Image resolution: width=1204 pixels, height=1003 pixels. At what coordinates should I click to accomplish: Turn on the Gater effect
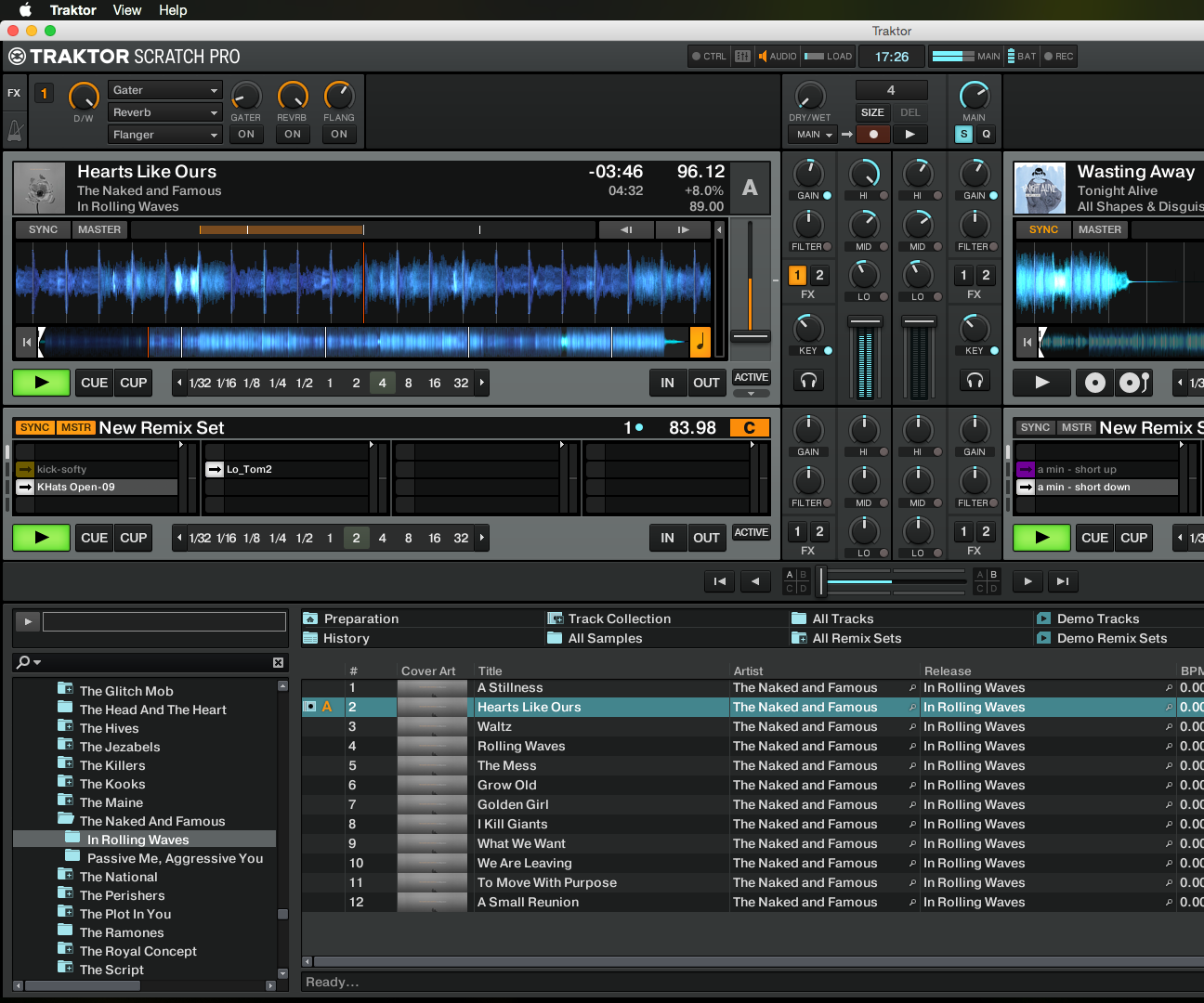[x=246, y=134]
